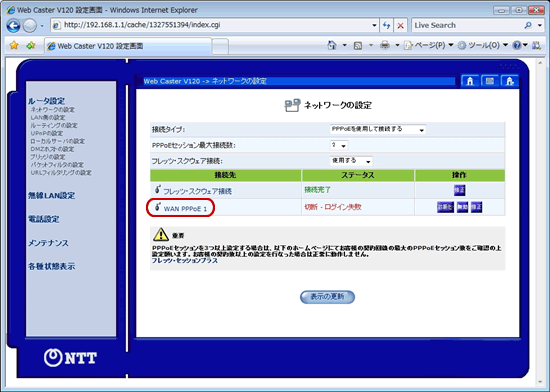
Task: Open the PPPoEセッション最大接続数 dropdown
Action: coord(339,145)
